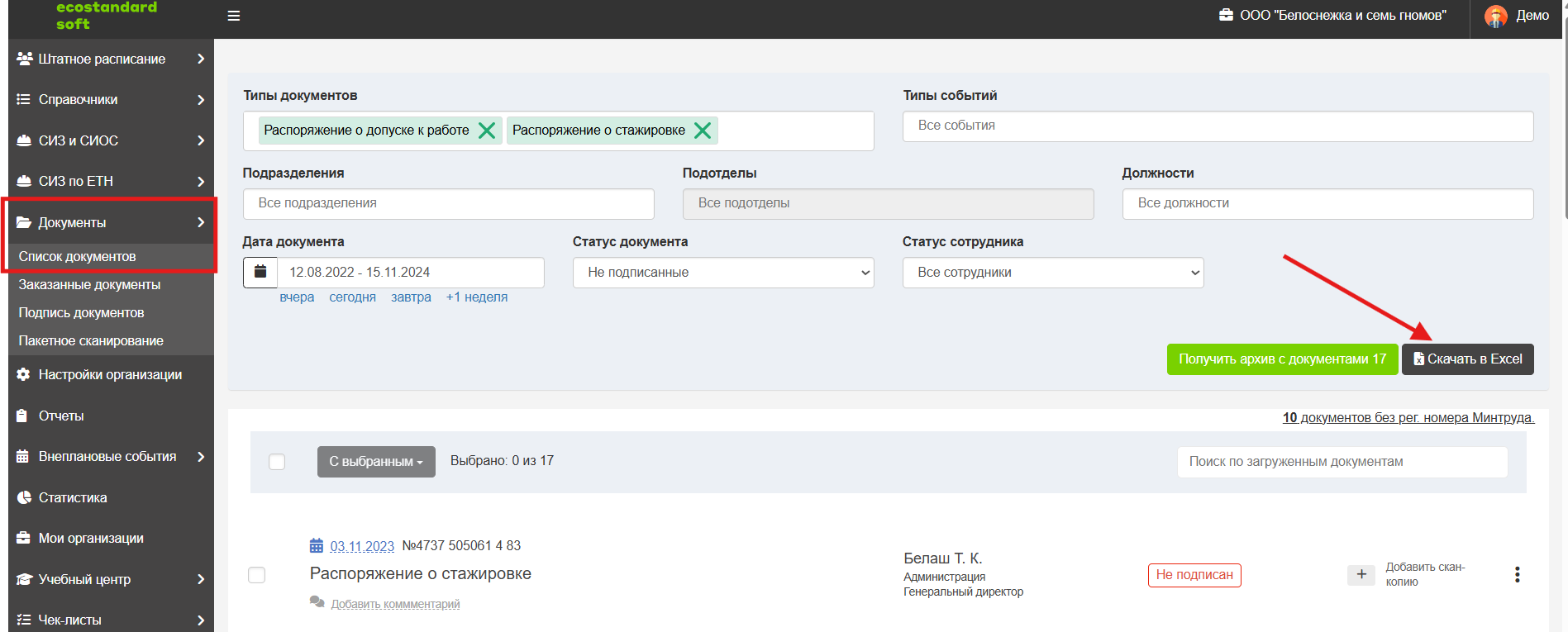Open the calendar icon next to the document date
Image resolution: width=1568 pixels, height=632 pixels.
[260, 272]
